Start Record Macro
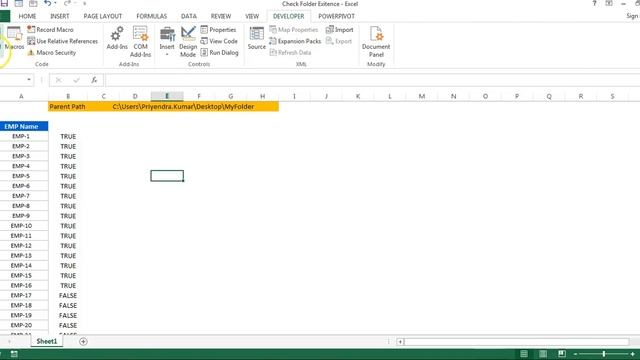 pos(51,30)
